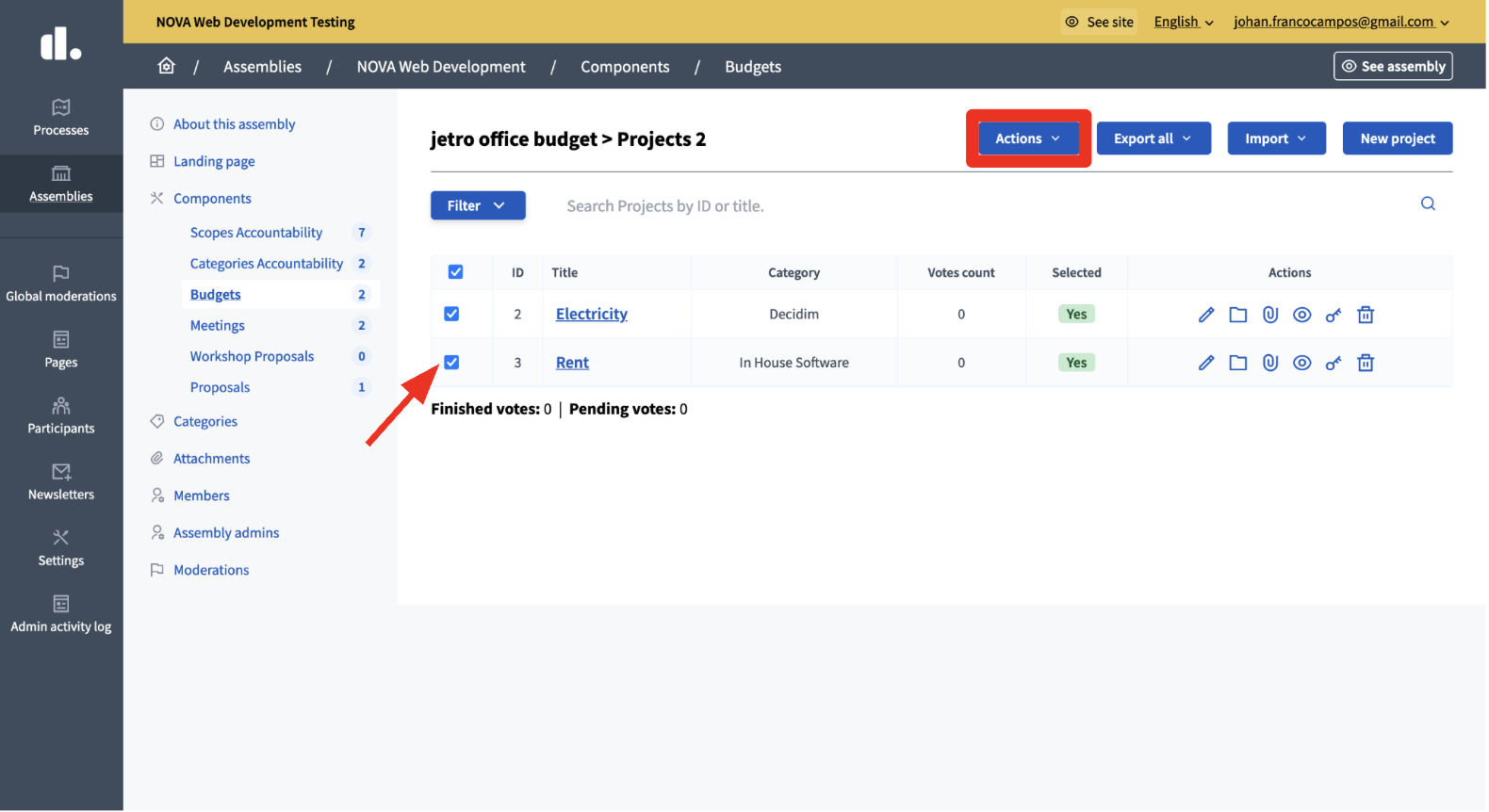This screenshot has height=812, width=1489.
Task: Open the Actions dropdown
Action: pos(1027,138)
